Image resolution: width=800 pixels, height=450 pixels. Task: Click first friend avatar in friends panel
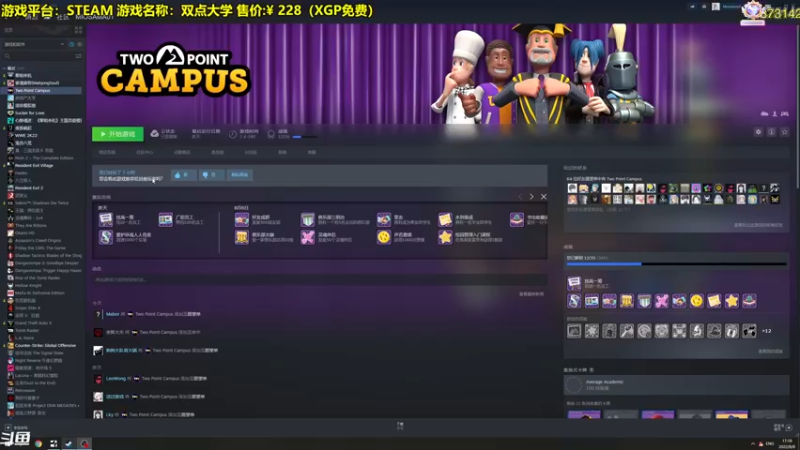pos(572,188)
